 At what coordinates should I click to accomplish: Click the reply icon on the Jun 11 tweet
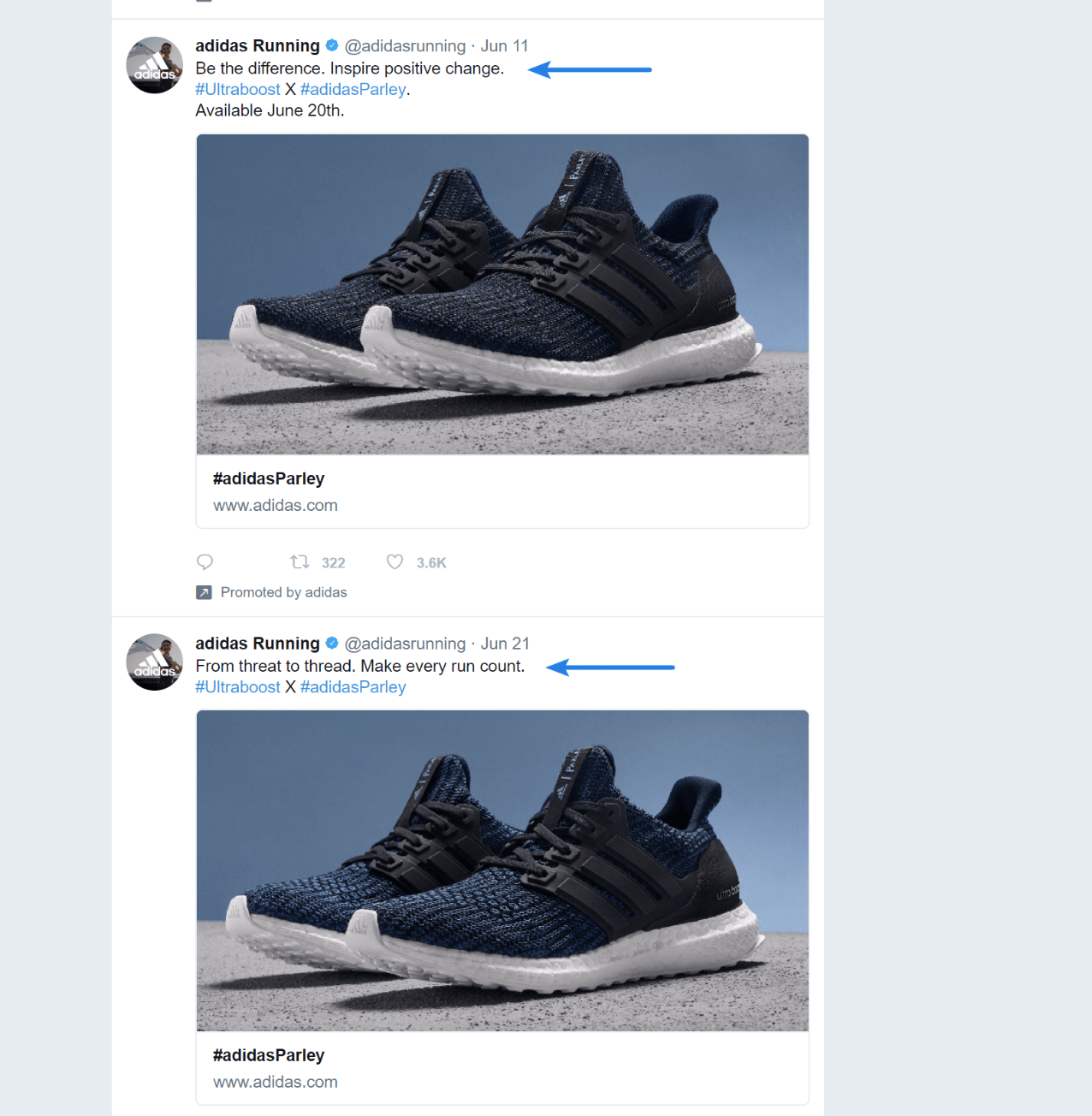(205, 562)
